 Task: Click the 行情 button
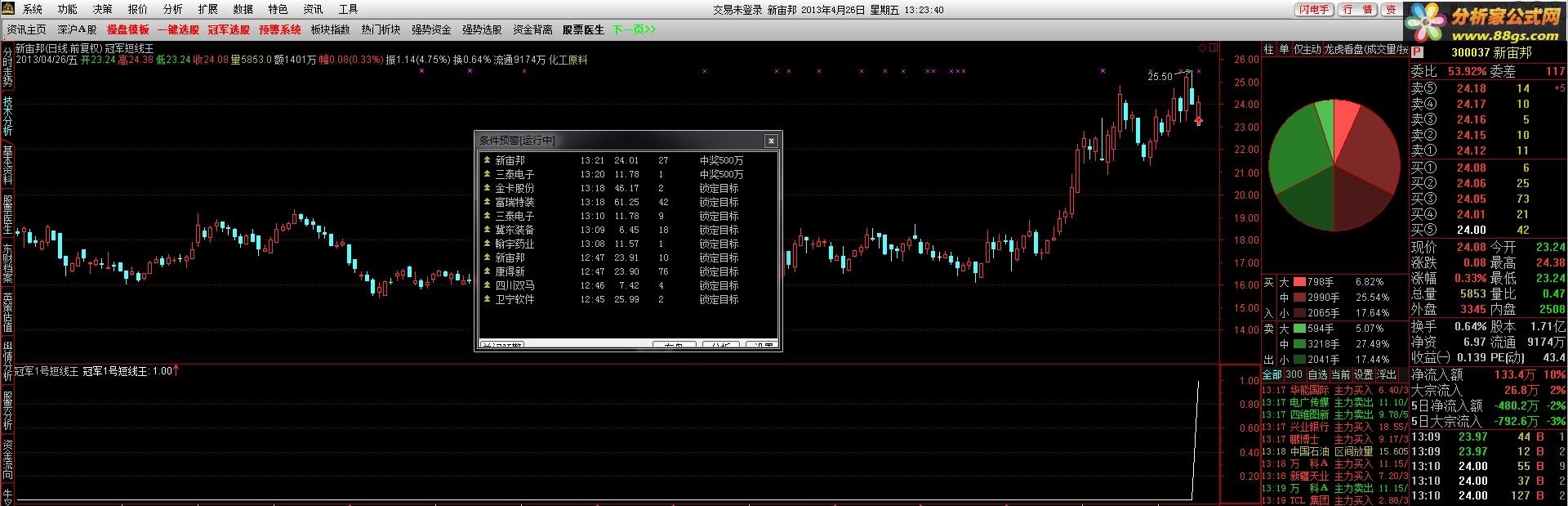pyautogui.click(x=1357, y=10)
